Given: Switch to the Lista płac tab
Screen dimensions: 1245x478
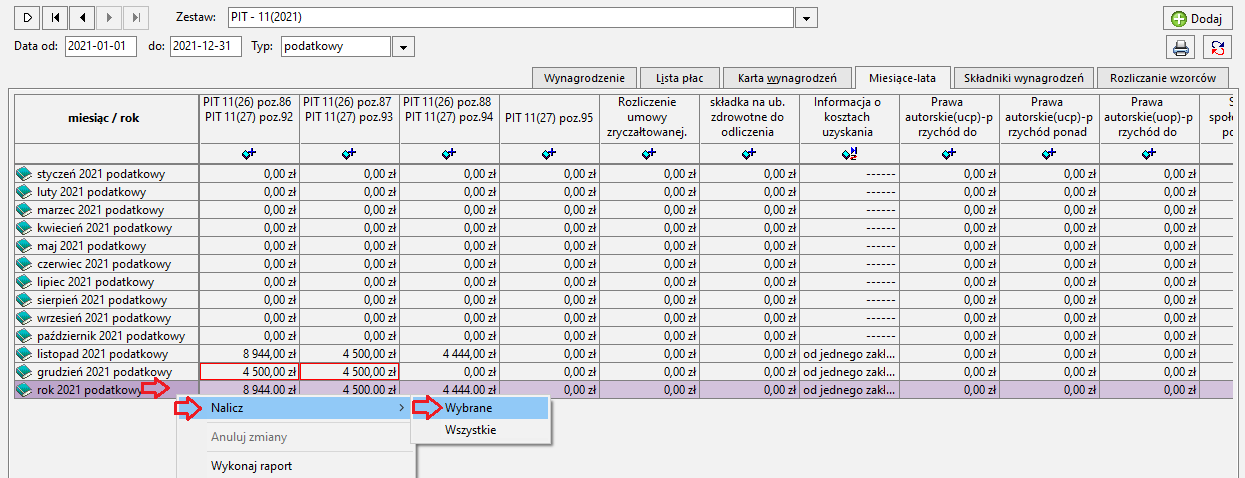Looking at the screenshot, I should pos(678,78).
